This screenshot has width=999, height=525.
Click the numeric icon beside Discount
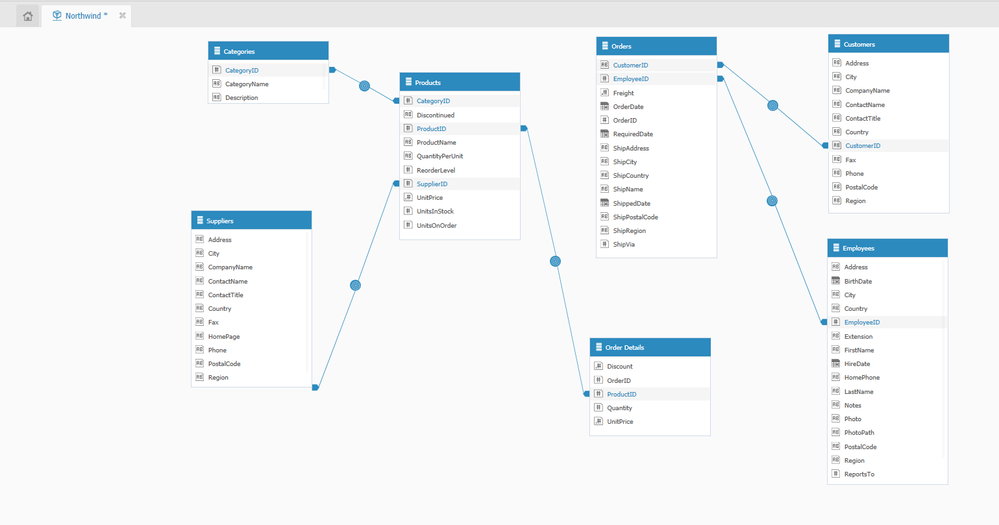click(598, 366)
